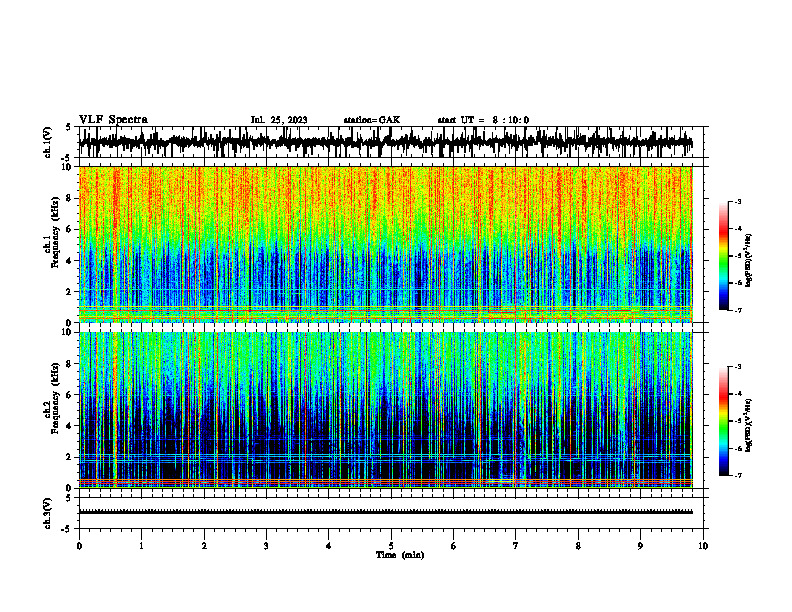Click the ch.1 spectrogram panel
Screen dimensions: 792x612
(x=385, y=244)
